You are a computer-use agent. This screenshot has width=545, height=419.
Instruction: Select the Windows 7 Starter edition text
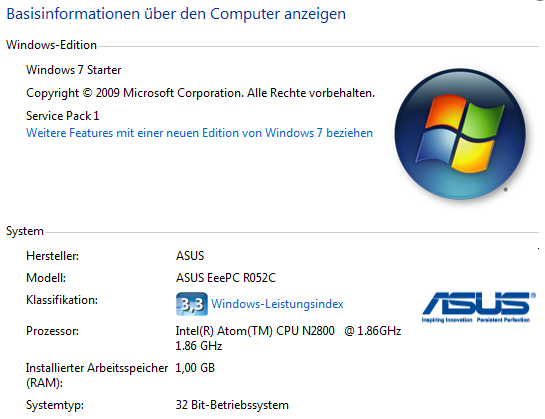tap(74, 70)
